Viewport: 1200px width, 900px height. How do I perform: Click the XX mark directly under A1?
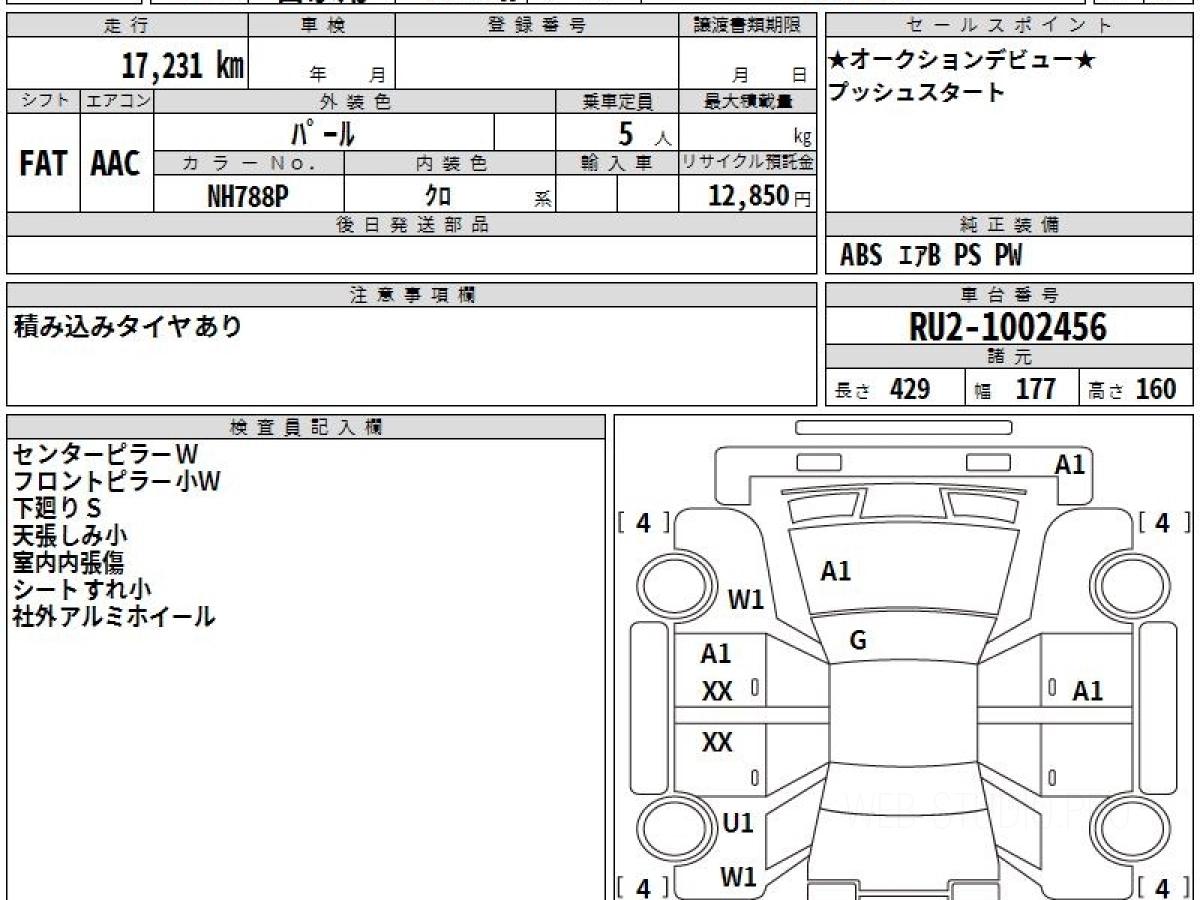(717, 691)
